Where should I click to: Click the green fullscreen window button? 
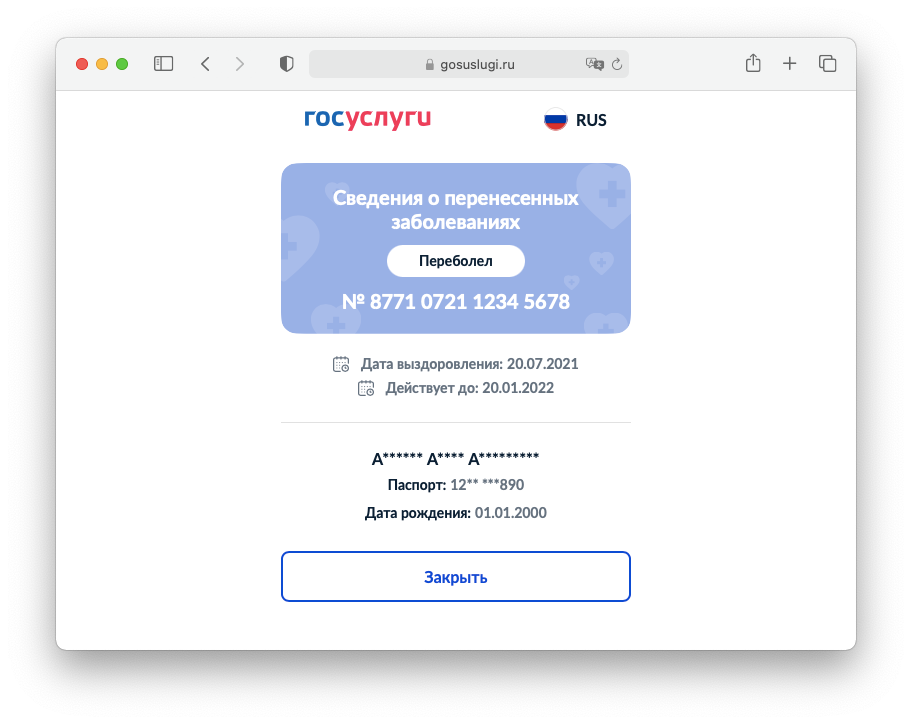point(122,64)
